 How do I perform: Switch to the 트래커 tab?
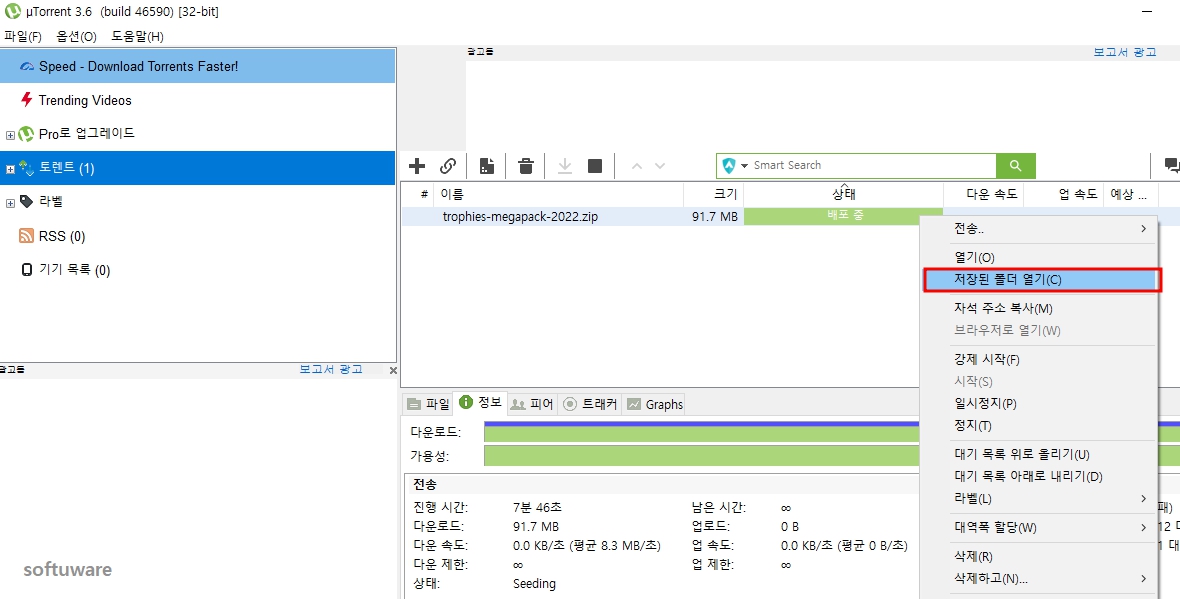(x=591, y=404)
